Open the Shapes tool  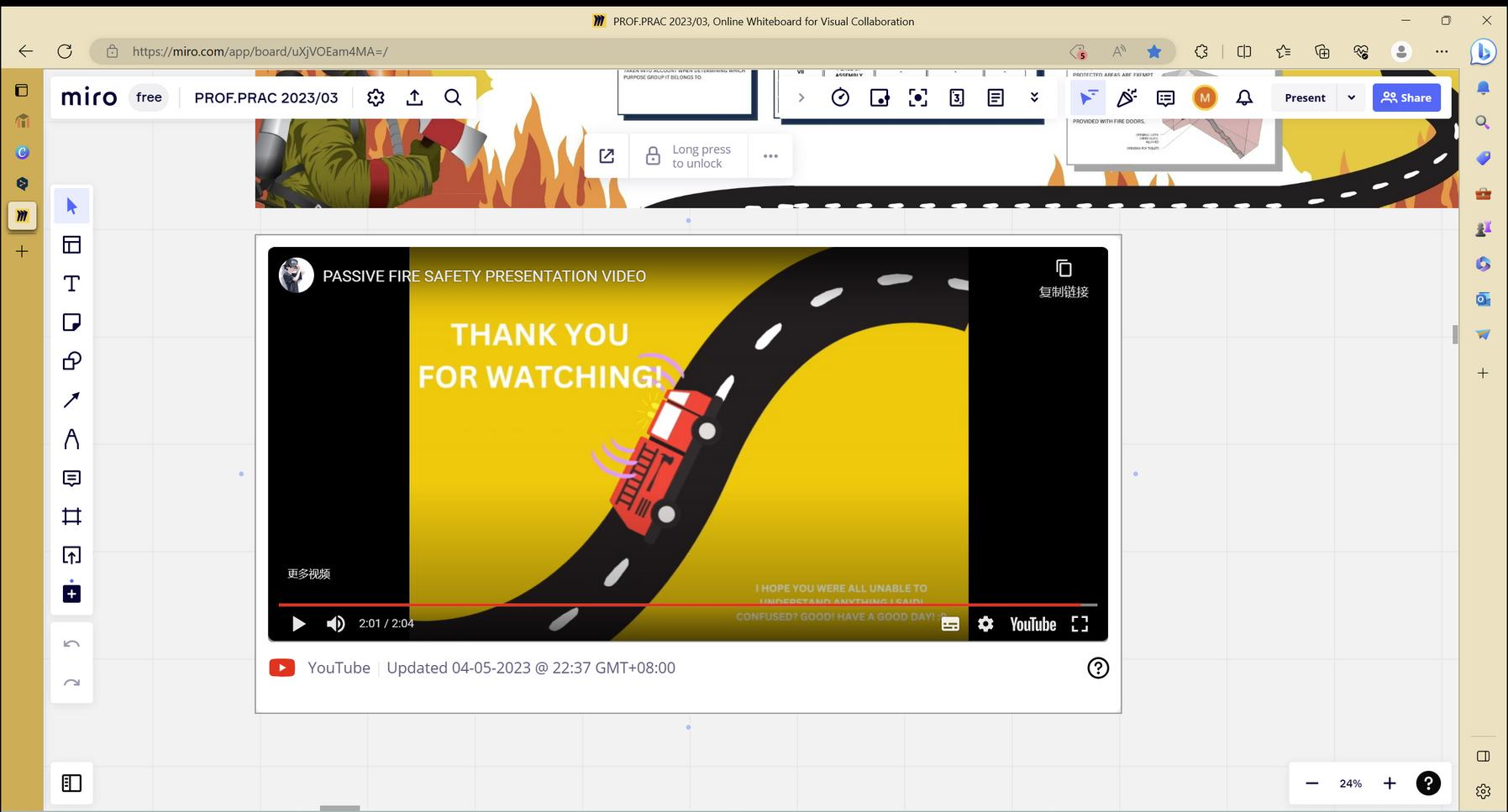71,361
